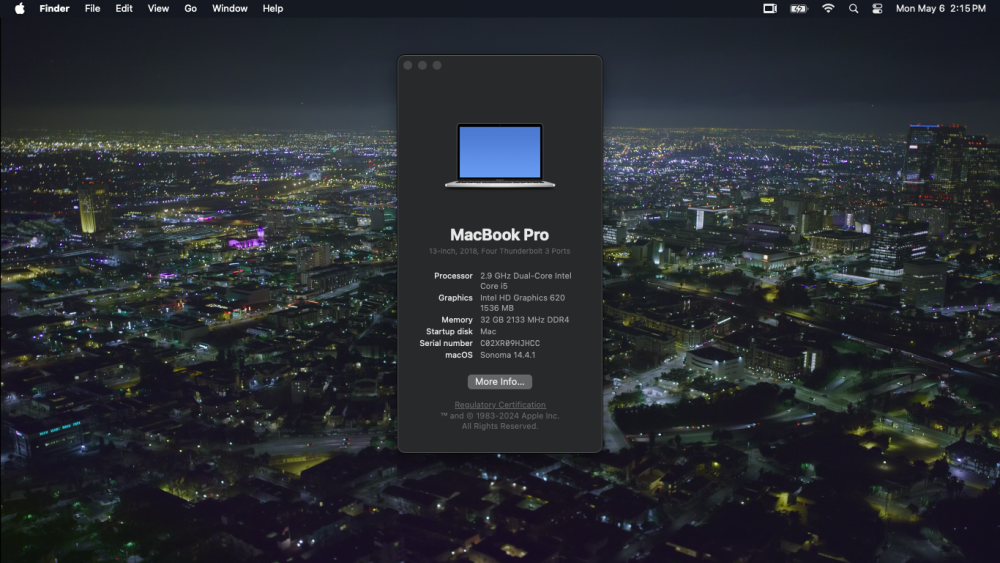Click the MacBook Pro laptop image
The height and width of the screenshot is (563, 1000).
tap(499, 156)
